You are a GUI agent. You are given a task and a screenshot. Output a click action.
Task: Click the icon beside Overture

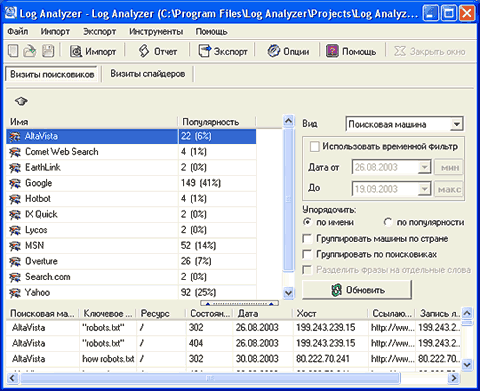tap(15, 262)
